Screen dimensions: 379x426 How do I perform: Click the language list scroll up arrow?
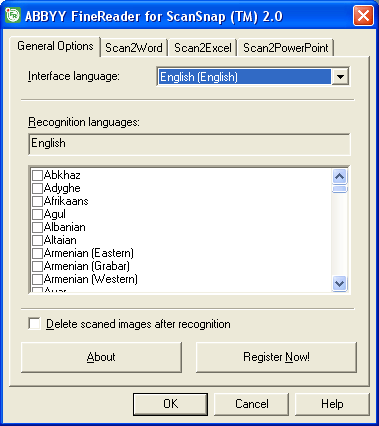point(340,176)
